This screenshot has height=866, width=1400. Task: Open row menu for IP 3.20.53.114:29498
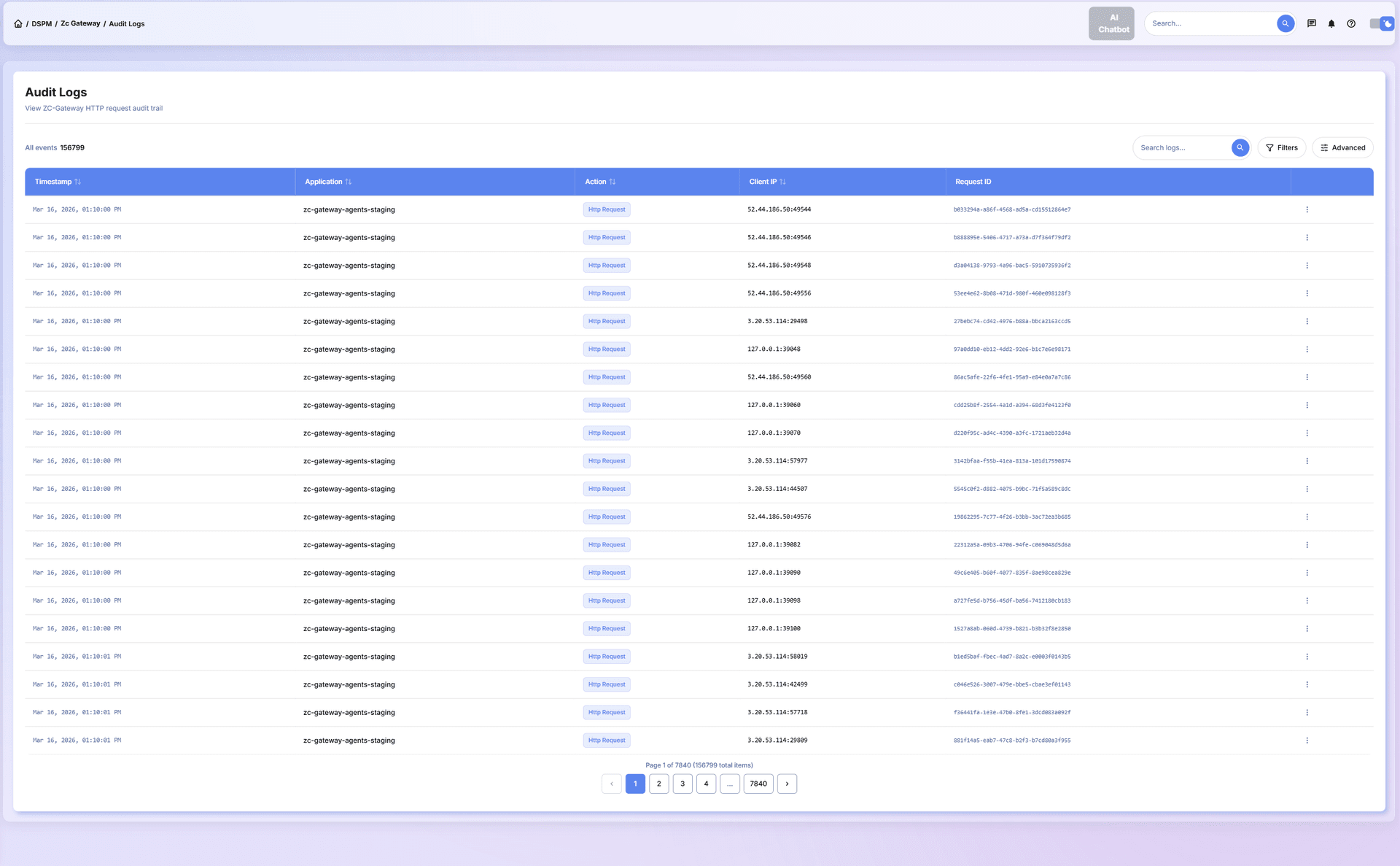click(1307, 321)
